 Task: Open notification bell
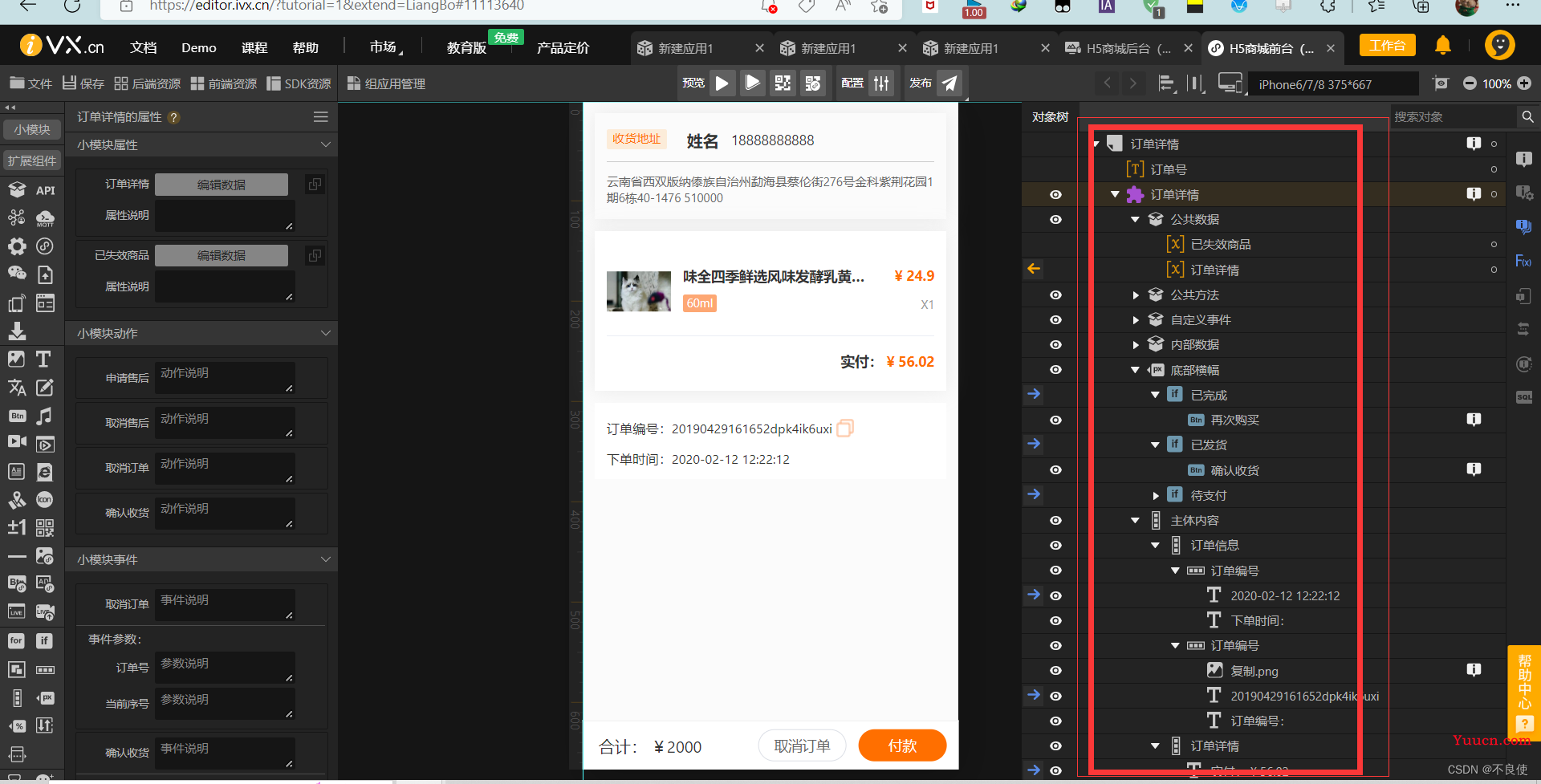1443,46
